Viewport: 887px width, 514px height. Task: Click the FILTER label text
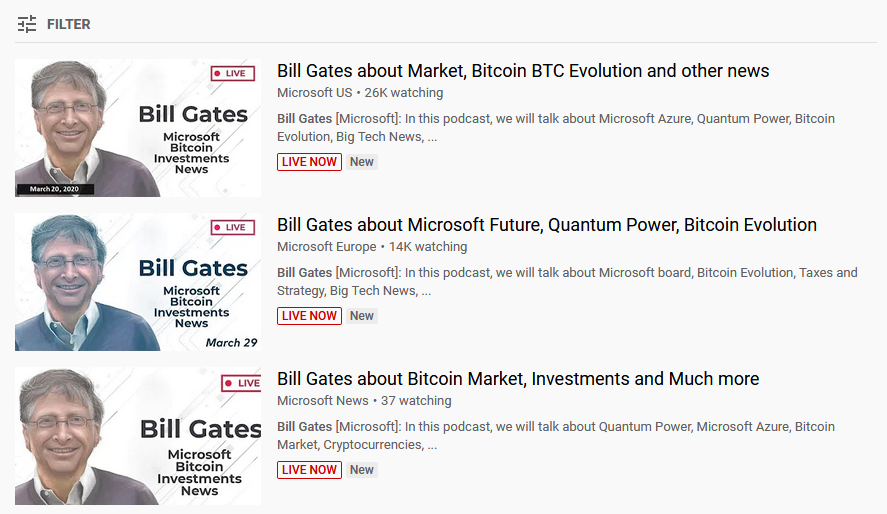click(x=69, y=24)
